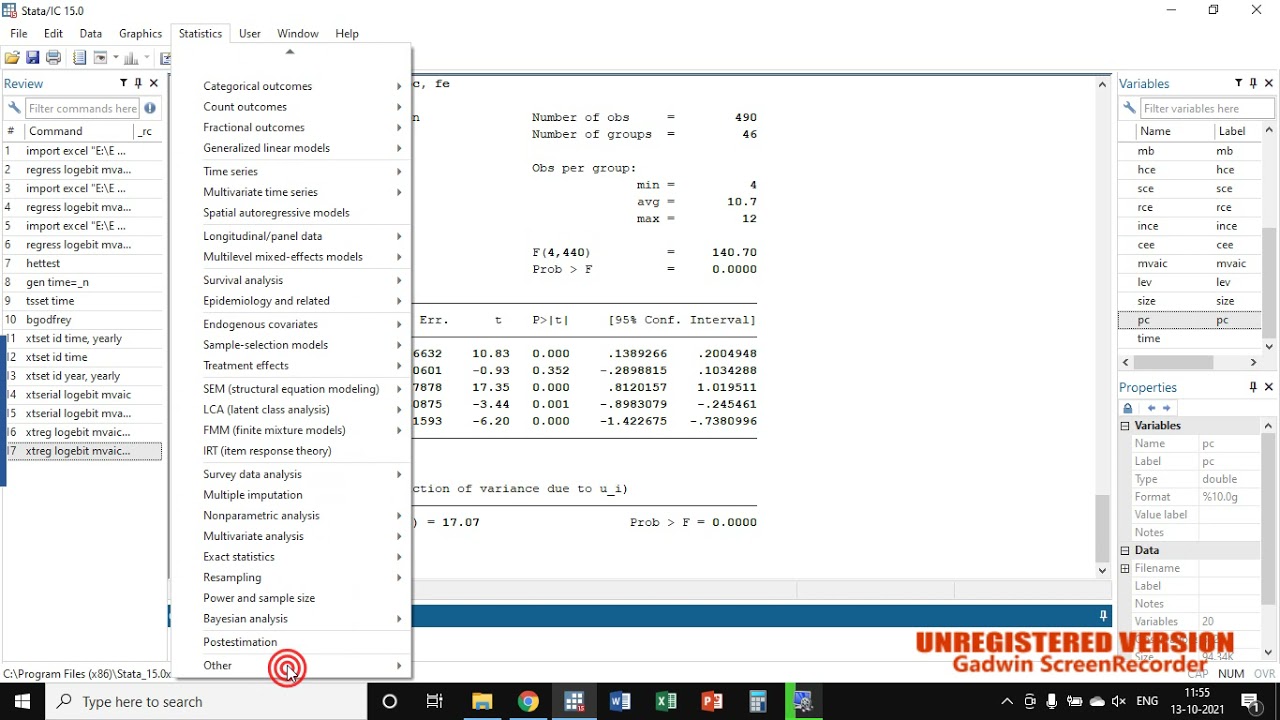Open Chrome from the taskbar

528,701
